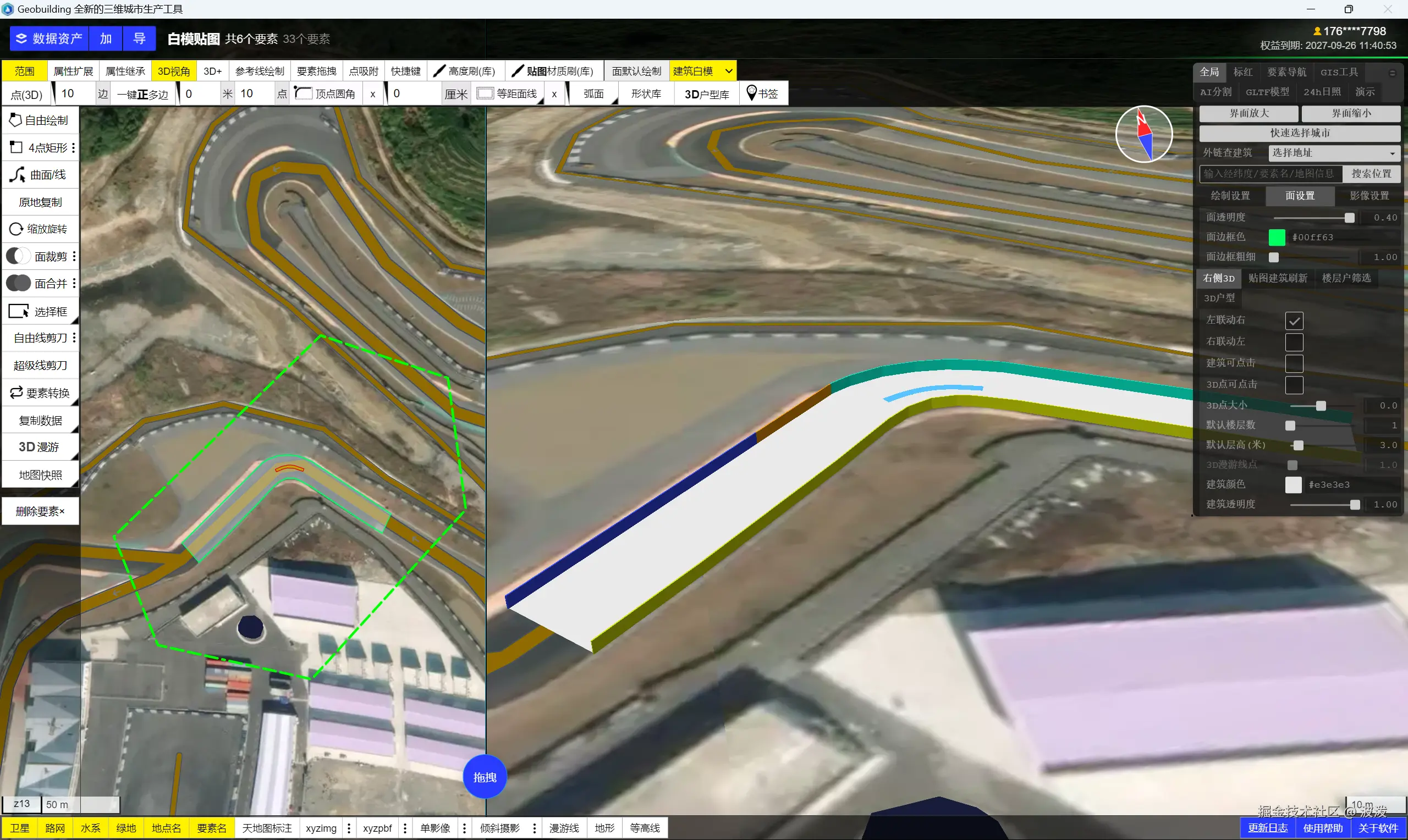Screen dimensions: 1408x840
Task: Click the green 面边框色 color swatch
Action: 1277,237
